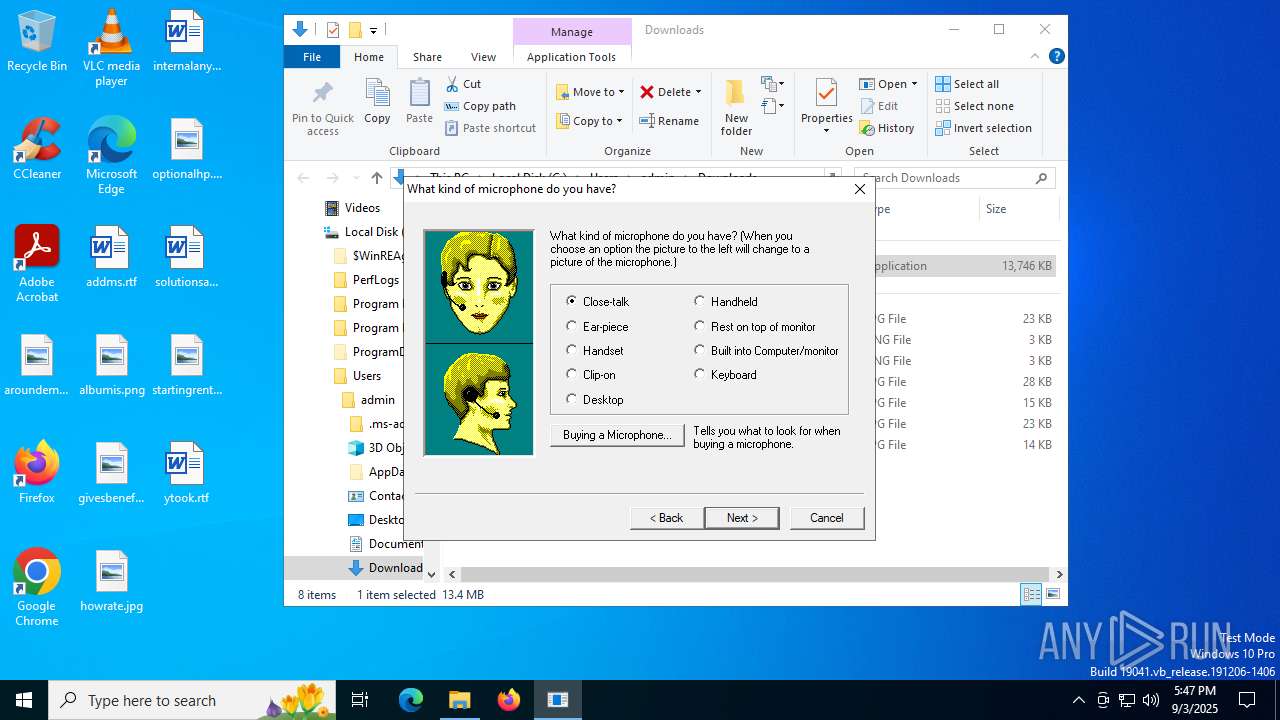Image resolution: width=1280 pixels, height=720 pixels.
Task: Switch to the Home ribbon tab
Action: [x=369, y=57]
